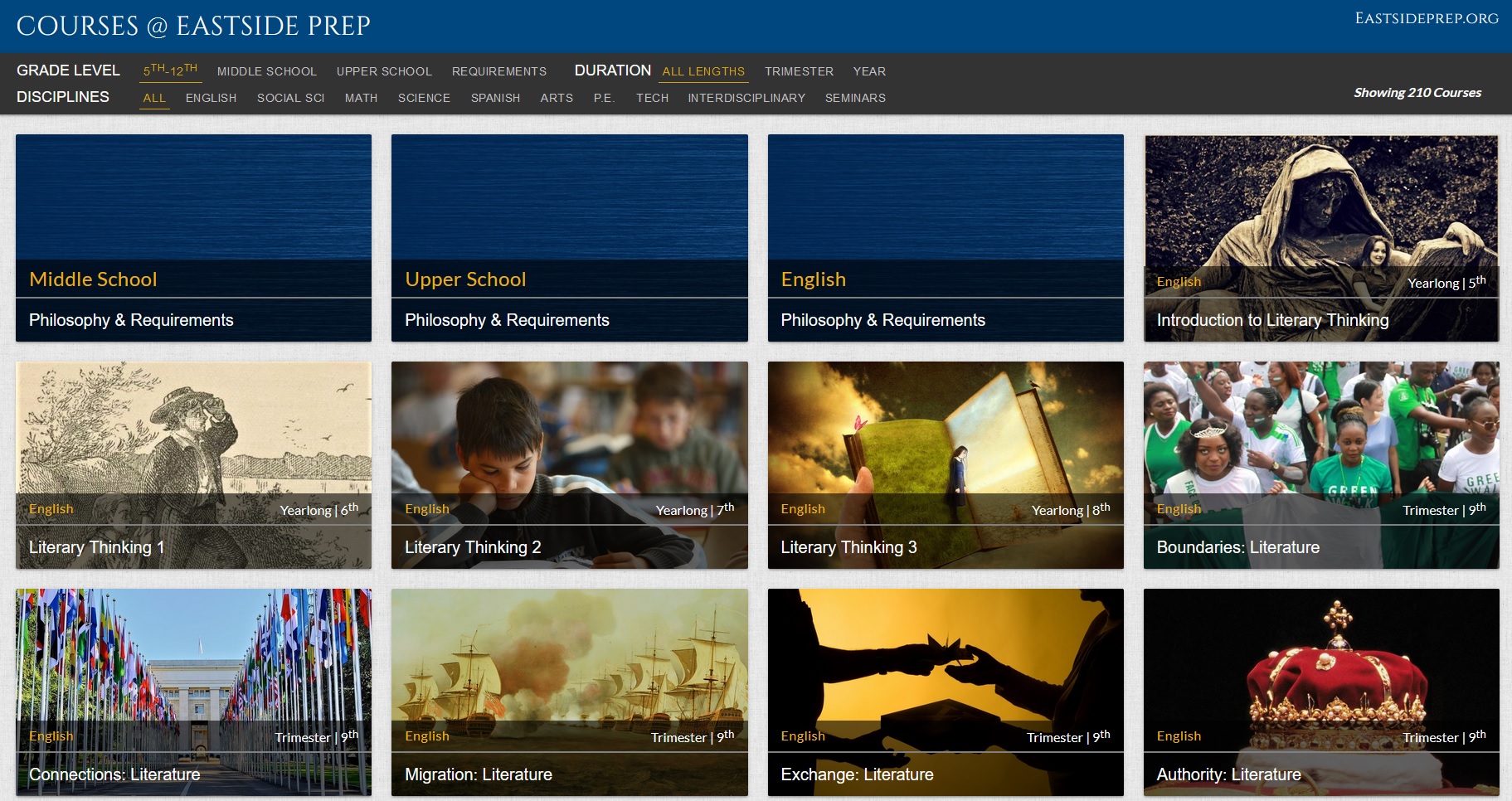Select the Middle School grade level filter
This screenshot has height=801, width=1512.
[x=266, y=71]
